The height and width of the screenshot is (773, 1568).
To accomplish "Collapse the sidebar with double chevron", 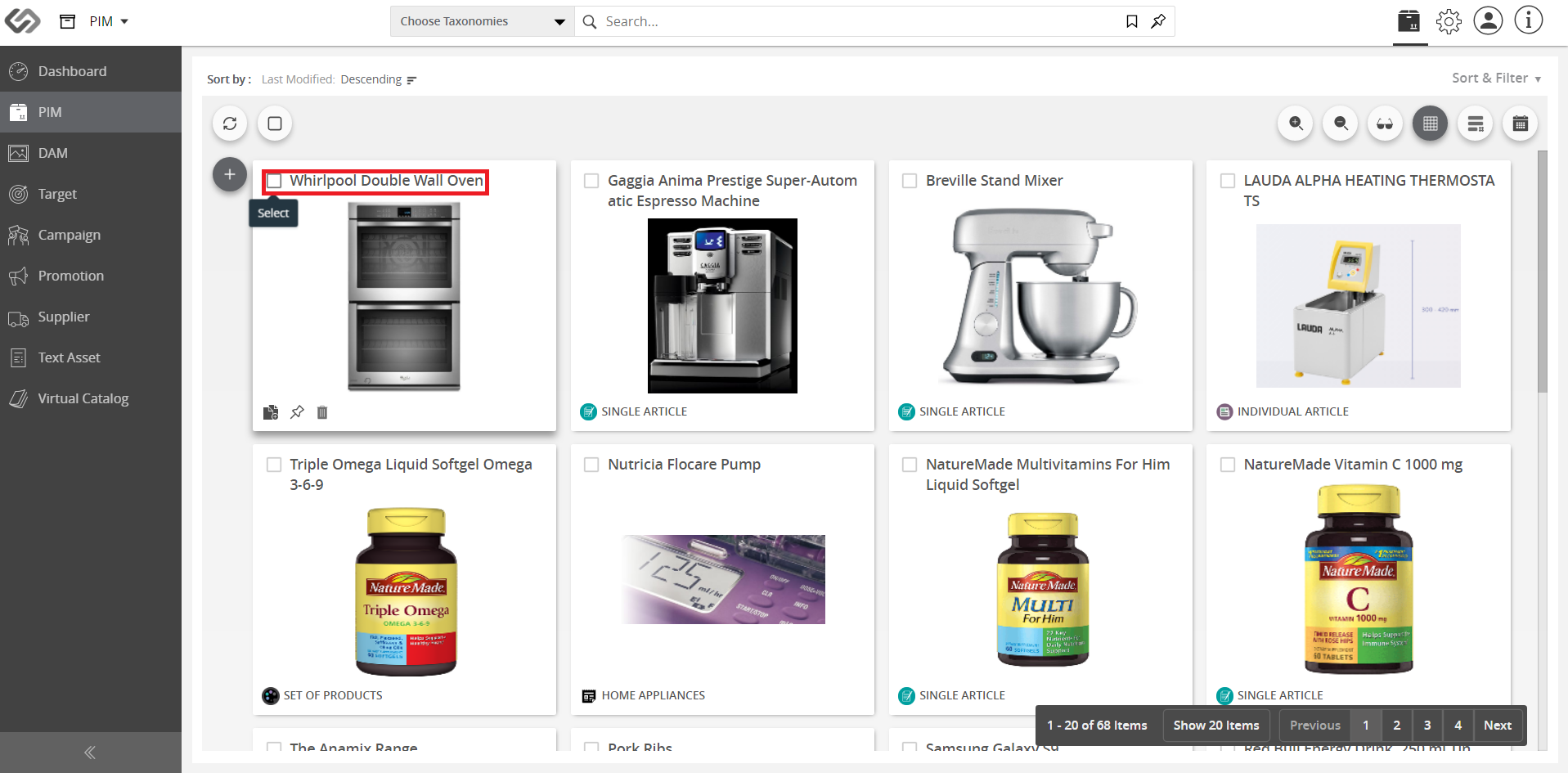I will (x=90, y=753).
